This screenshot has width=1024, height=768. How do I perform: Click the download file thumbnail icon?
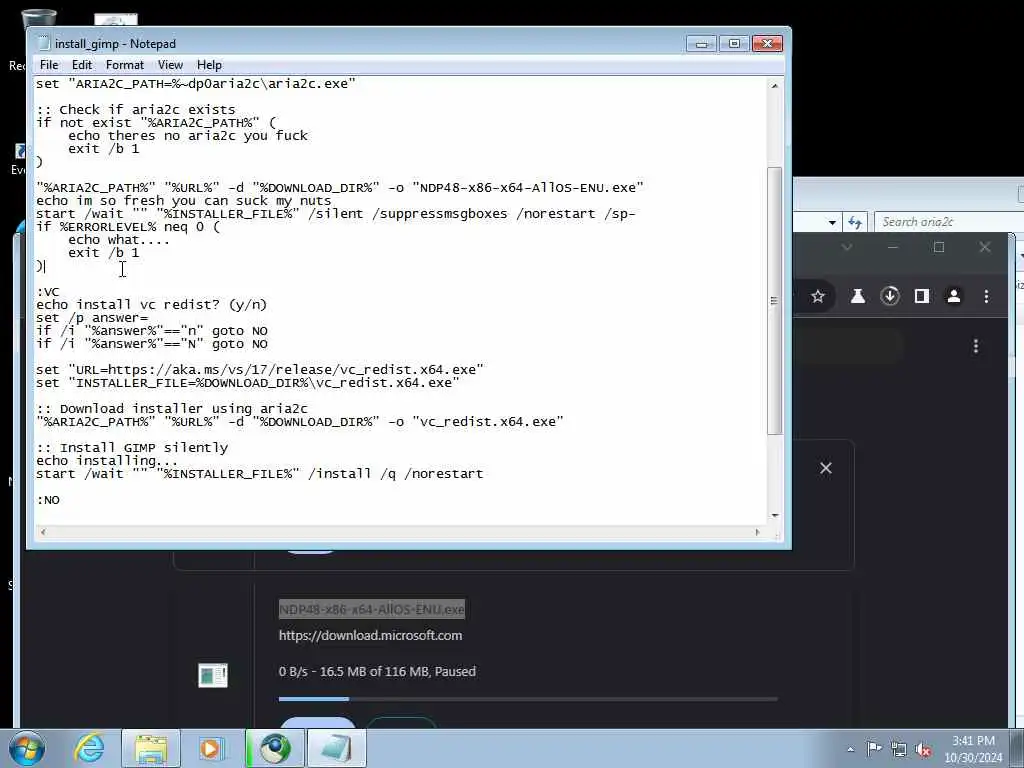click(213, 675)
